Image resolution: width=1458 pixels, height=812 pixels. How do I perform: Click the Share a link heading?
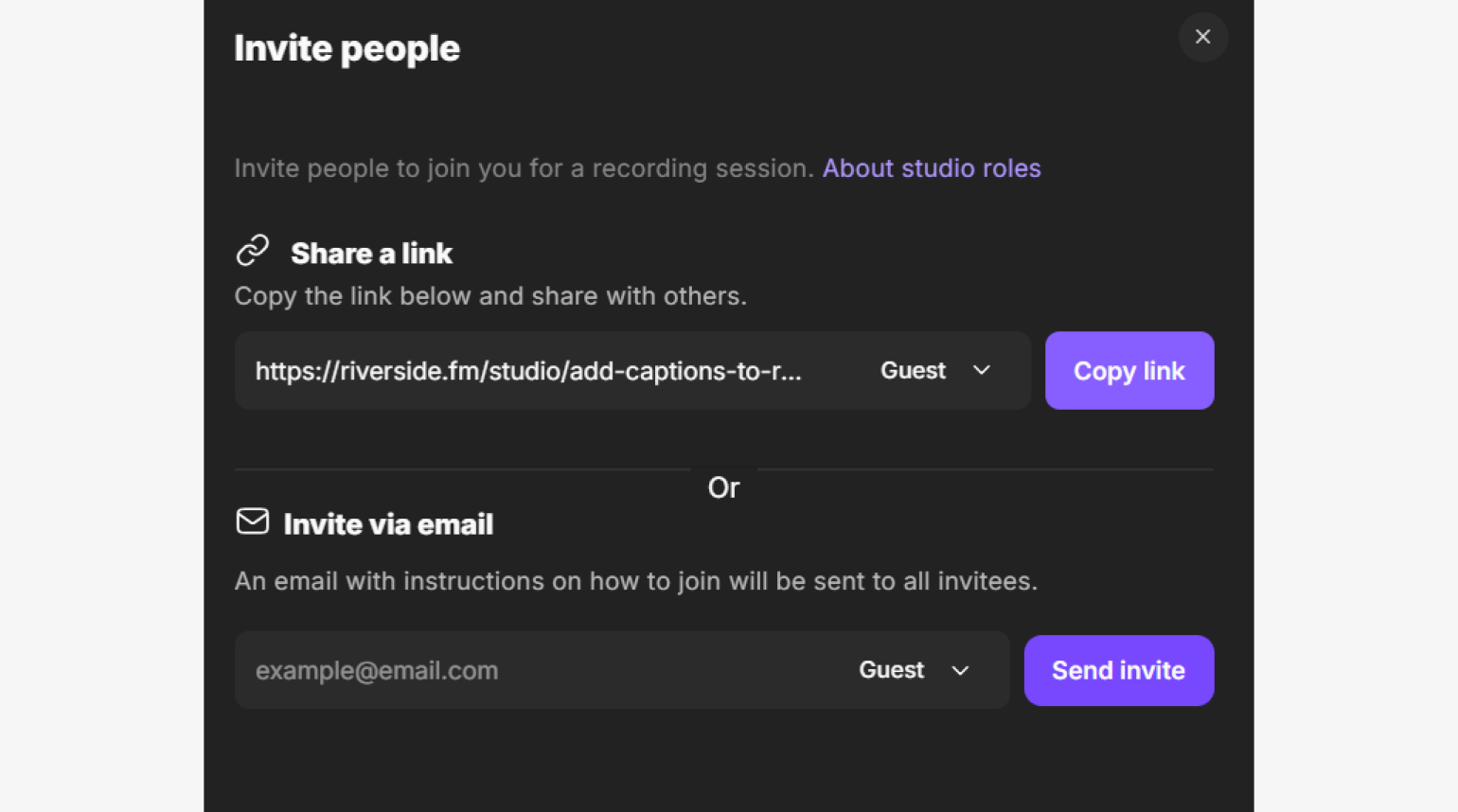click(371, 254)
